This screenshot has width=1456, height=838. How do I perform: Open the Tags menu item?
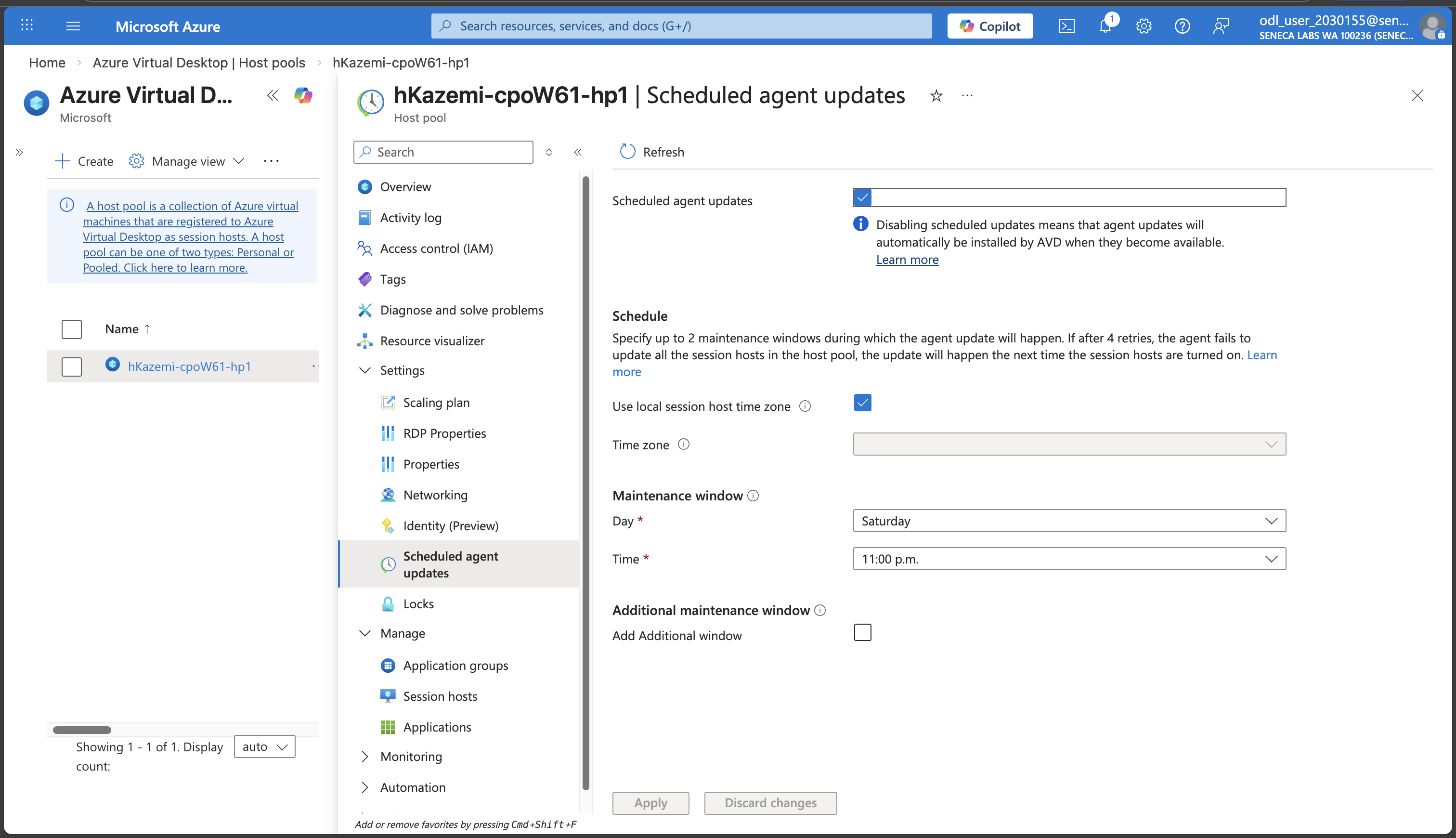click(393, 279)
